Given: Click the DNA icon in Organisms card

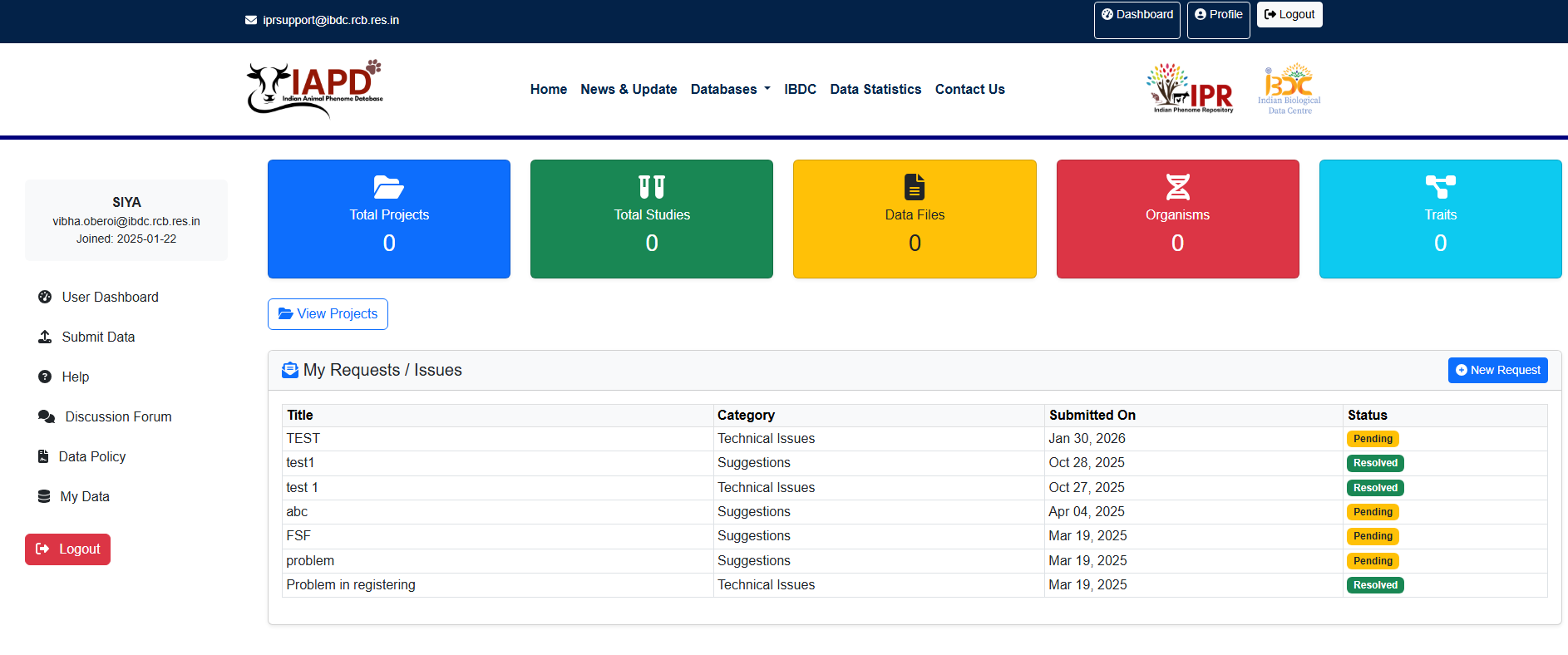Looking at the screenshot, I should [x=1177, y=187].
